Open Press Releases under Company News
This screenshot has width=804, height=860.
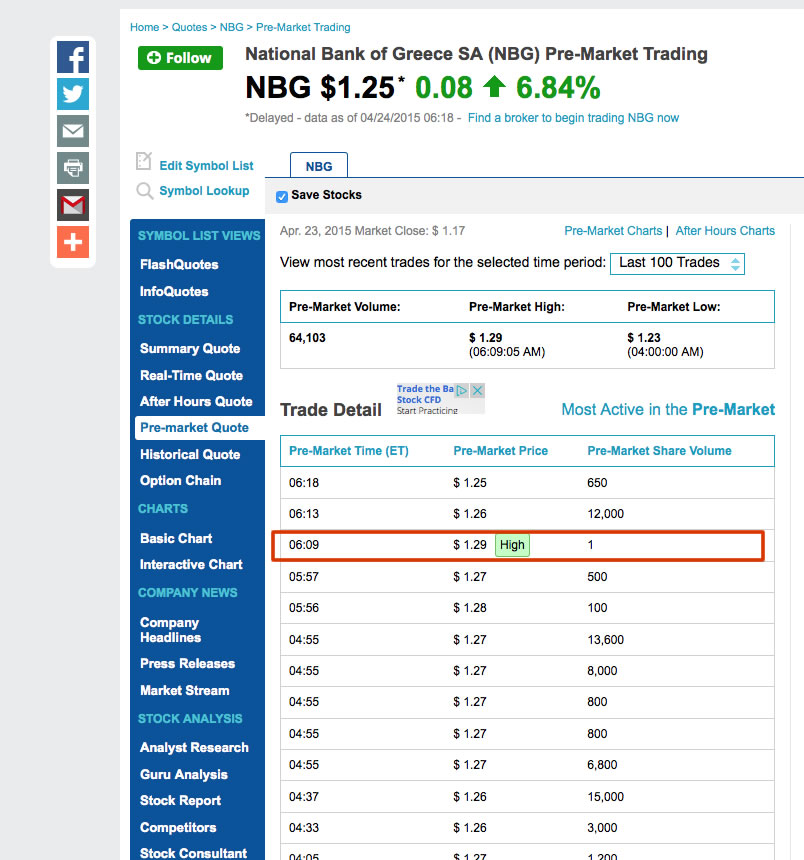[x=187, y=663]
